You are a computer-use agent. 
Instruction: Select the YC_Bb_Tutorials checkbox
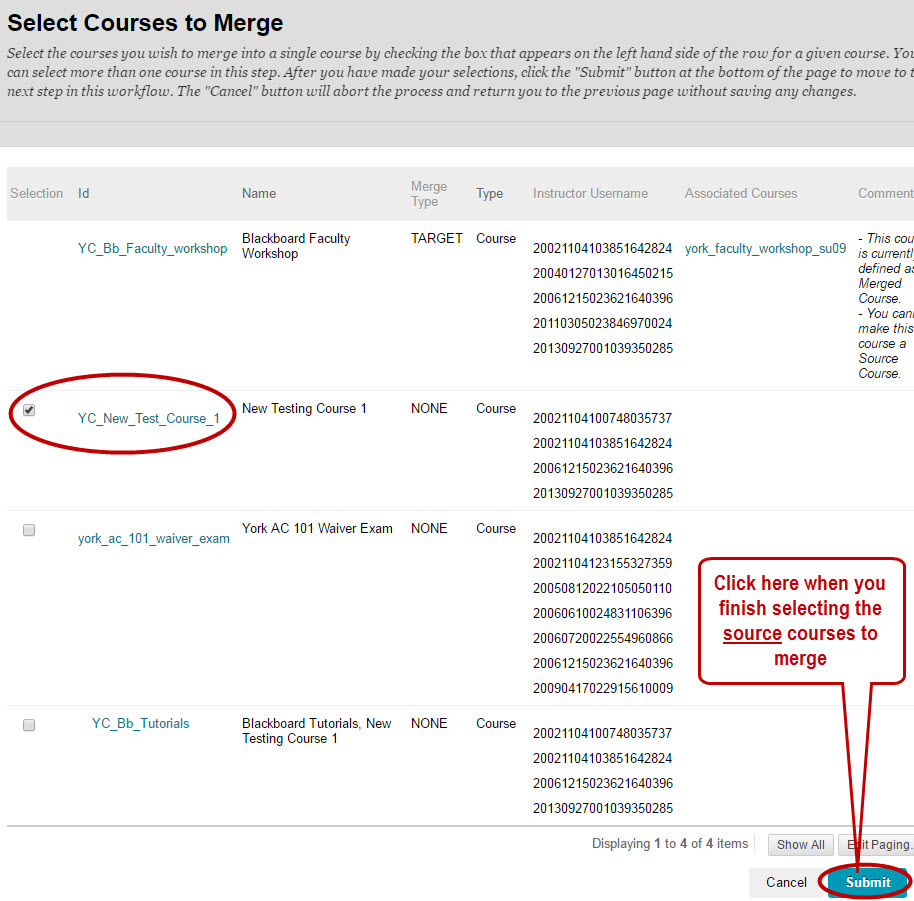coord(29,724)
